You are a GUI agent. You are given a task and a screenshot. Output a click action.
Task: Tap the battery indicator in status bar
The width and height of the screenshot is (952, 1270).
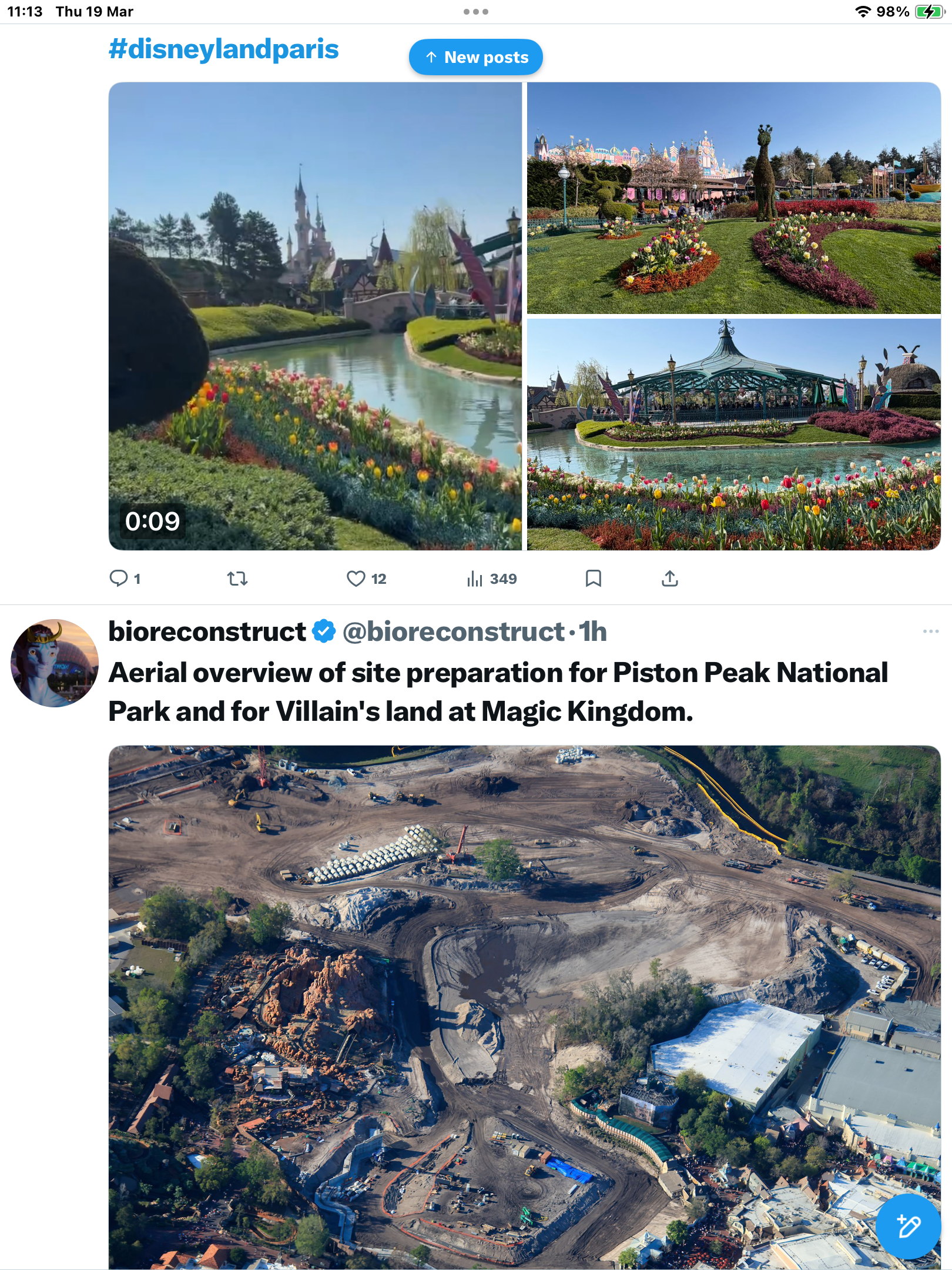coord(929,12)
